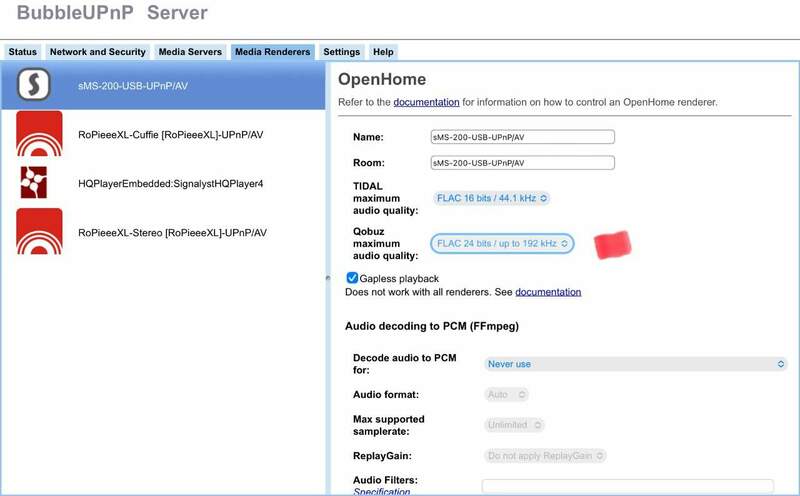Click the RoPieeeXL-Stereo renderer icon

pyautogui.click(x=39, y=231)
